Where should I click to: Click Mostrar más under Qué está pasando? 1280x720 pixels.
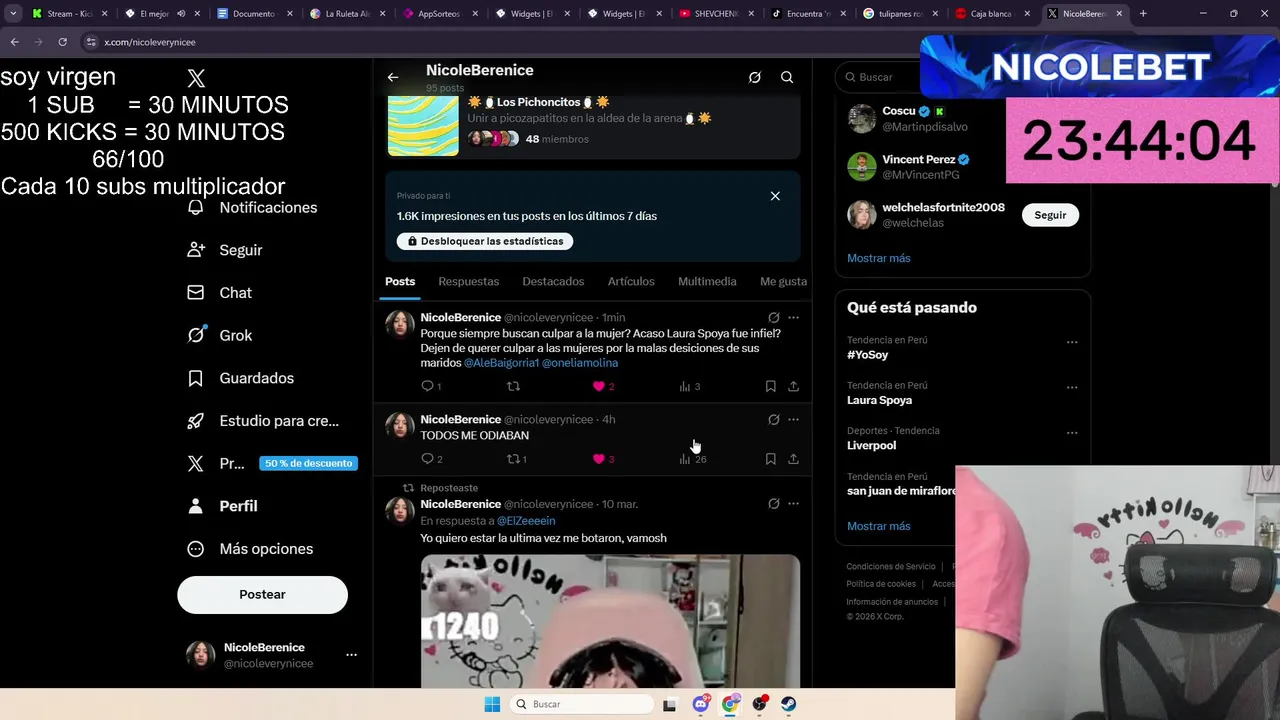point(879,526)
